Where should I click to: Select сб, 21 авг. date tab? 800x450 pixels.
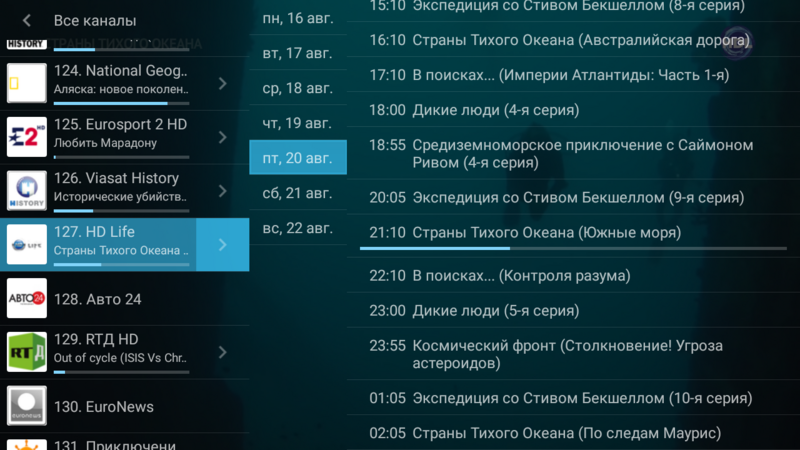(298, 193)
